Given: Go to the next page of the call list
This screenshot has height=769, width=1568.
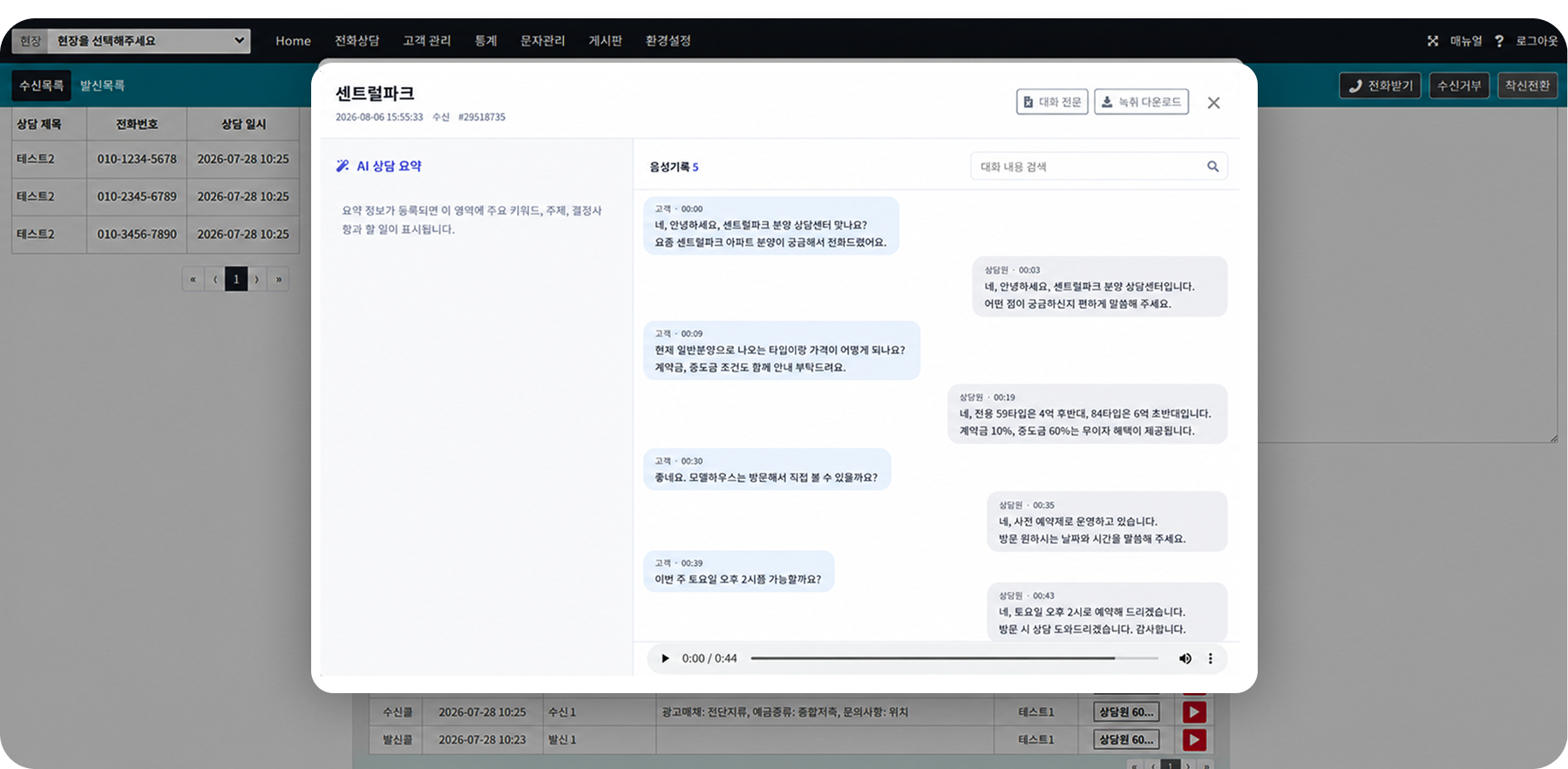Looking at the screenshot, I should point(257,279).
